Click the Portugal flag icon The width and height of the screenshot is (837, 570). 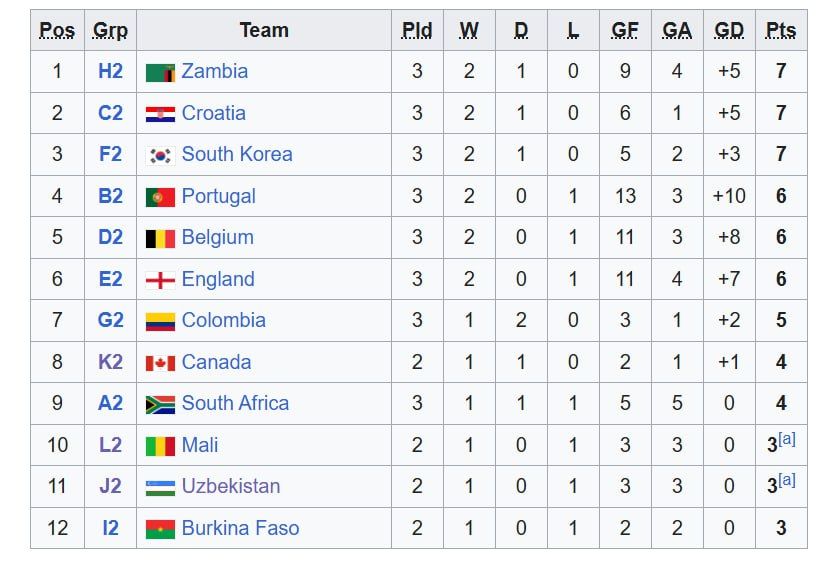coord(160,197)
